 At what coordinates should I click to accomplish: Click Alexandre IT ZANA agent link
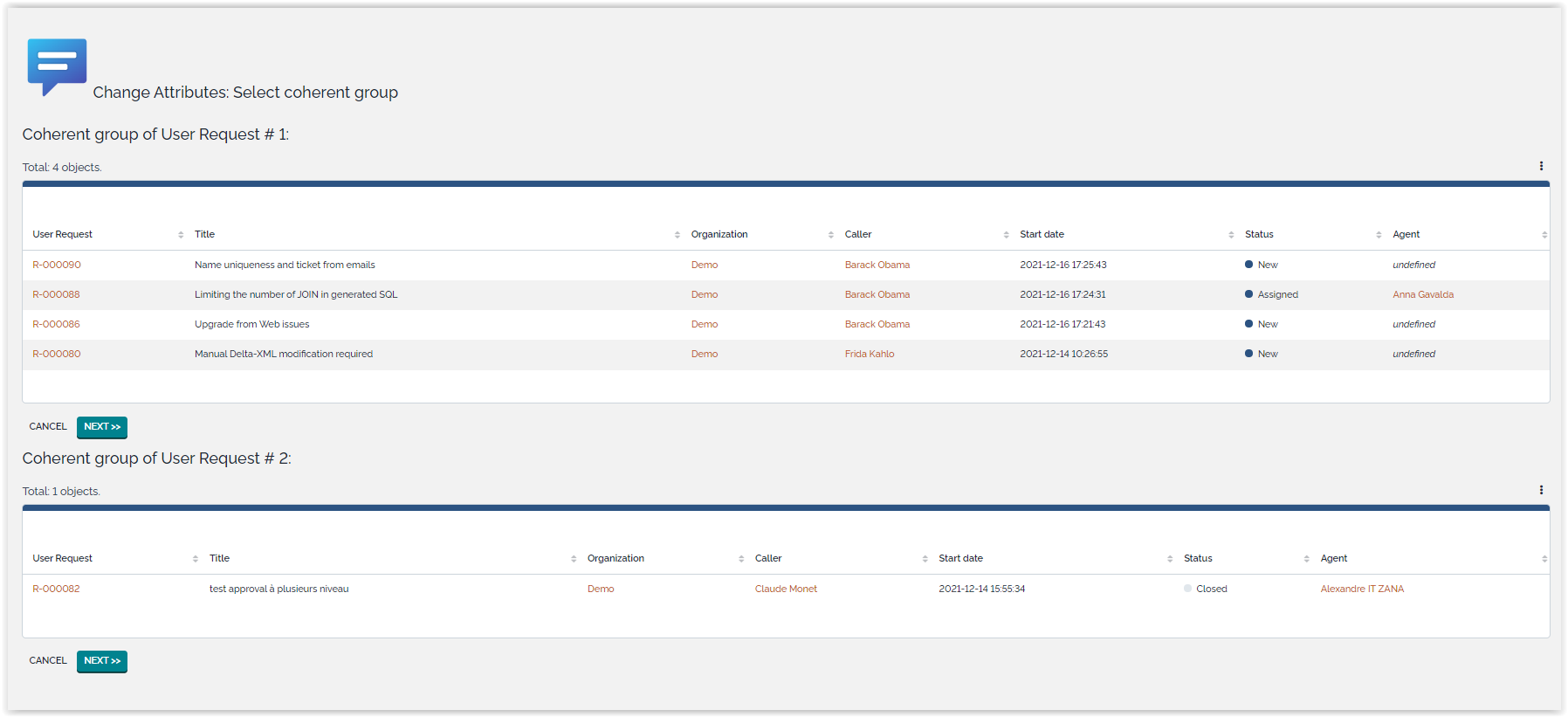coord(1362,589)
